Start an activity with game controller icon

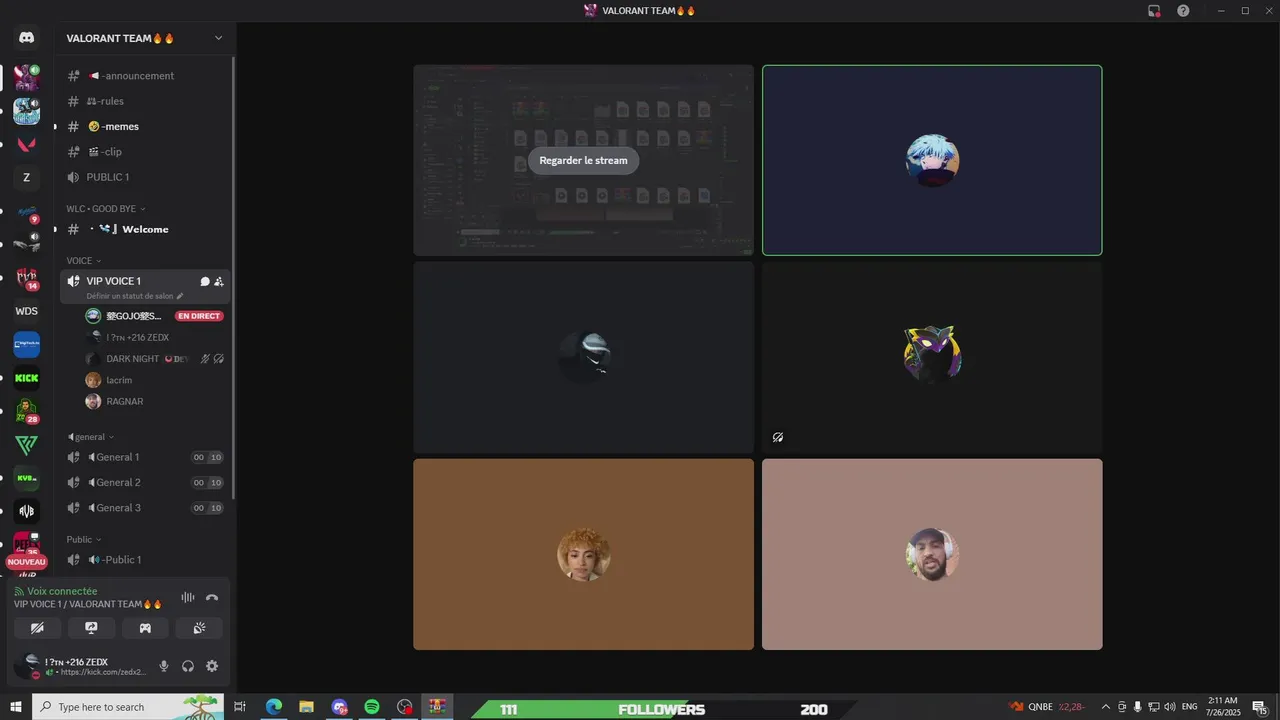145,628
